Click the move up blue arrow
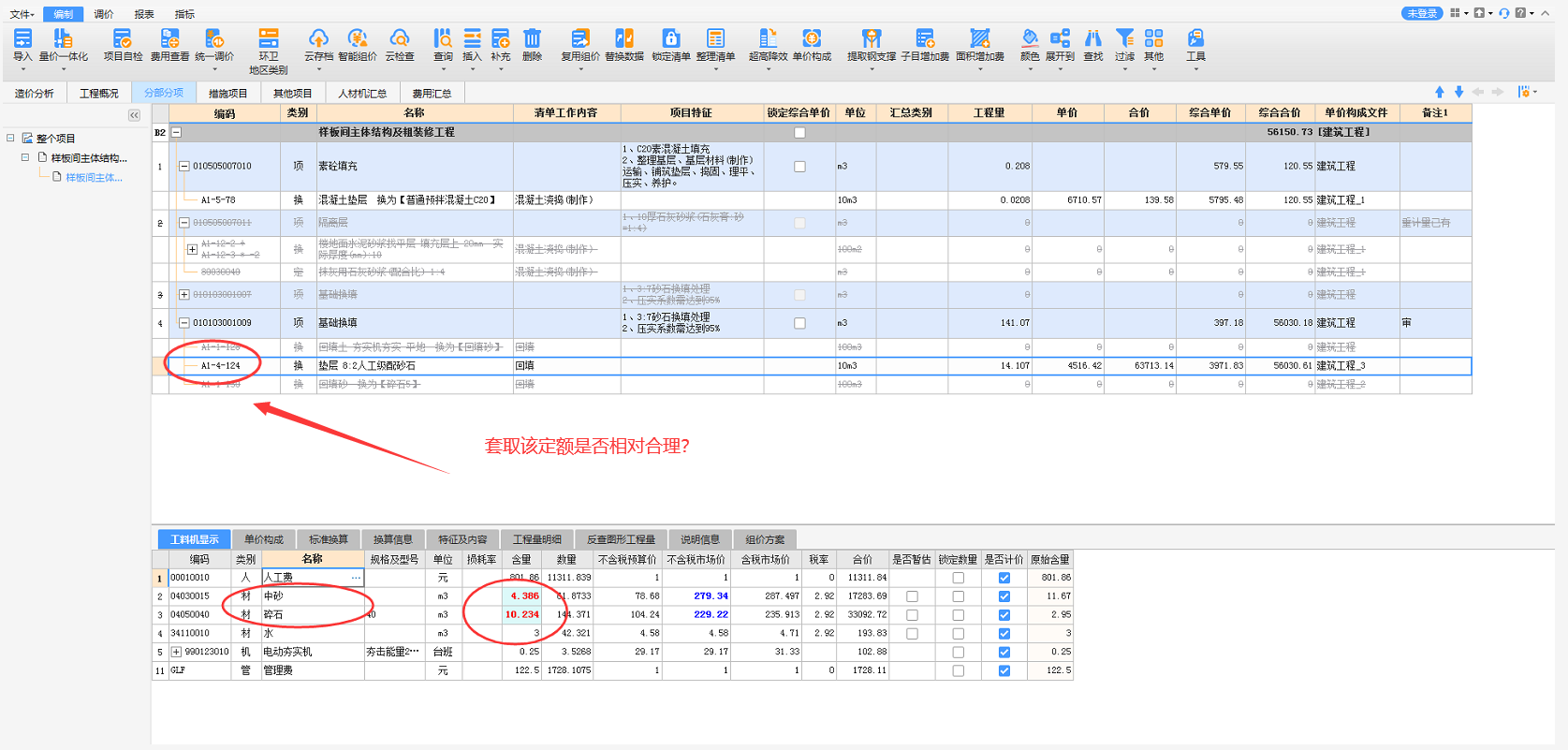This screenshot has height=750, width=1568. coord(1440,92)
